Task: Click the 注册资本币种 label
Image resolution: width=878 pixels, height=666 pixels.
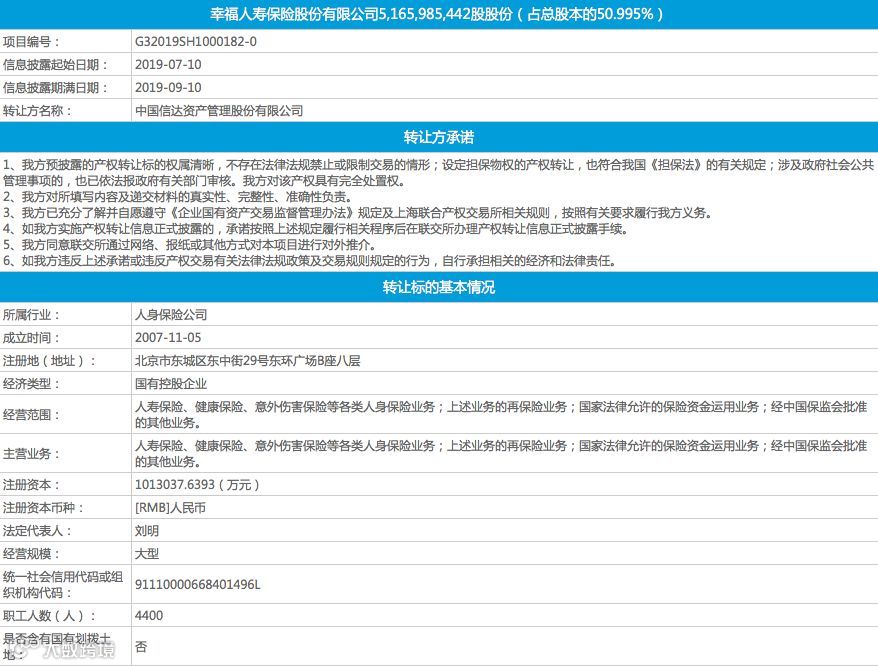Action: [x=44, y=507]
